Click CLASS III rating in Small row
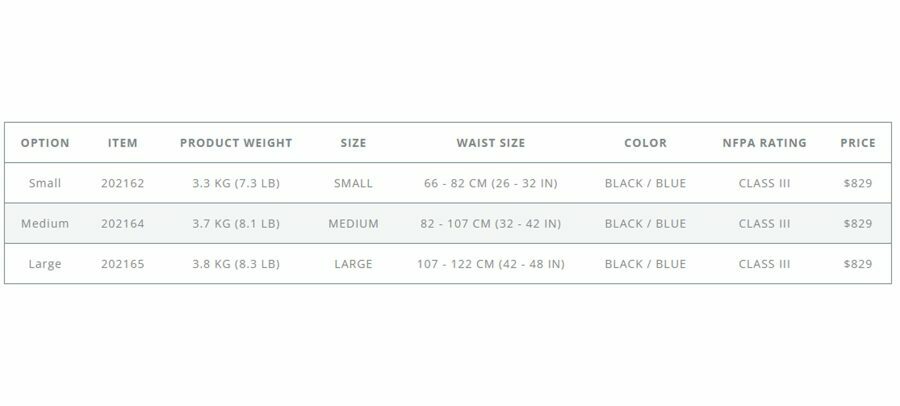This screenshot has height=406, width=900. (x=764, y=183)
